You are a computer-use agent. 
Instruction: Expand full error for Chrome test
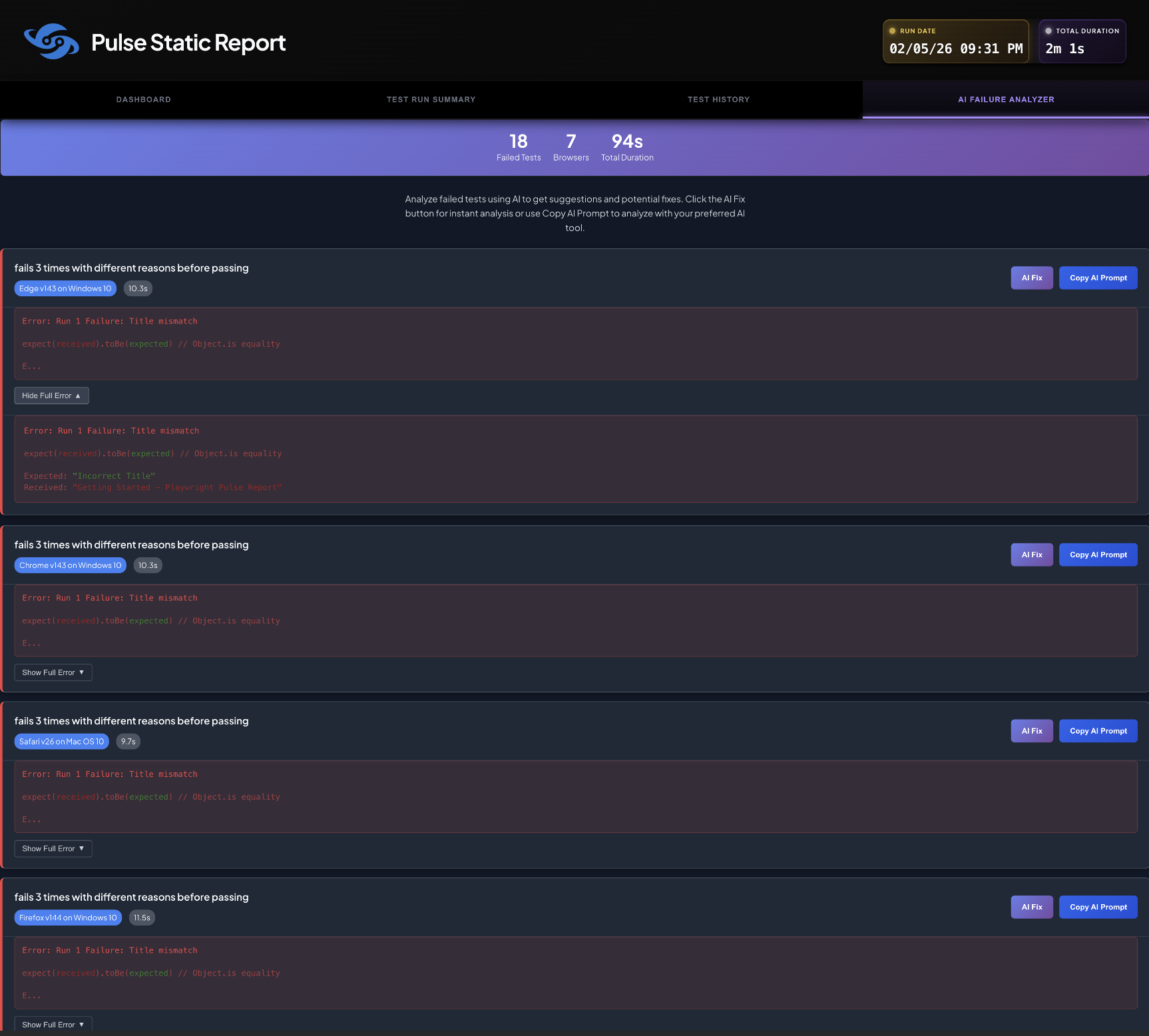pos(53,672)
